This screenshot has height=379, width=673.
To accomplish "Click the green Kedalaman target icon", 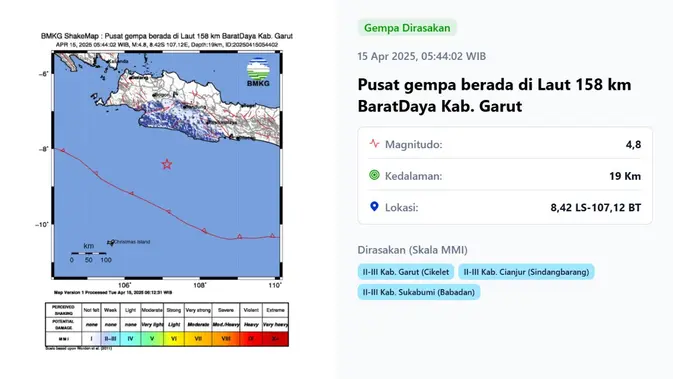I will 374,175.
